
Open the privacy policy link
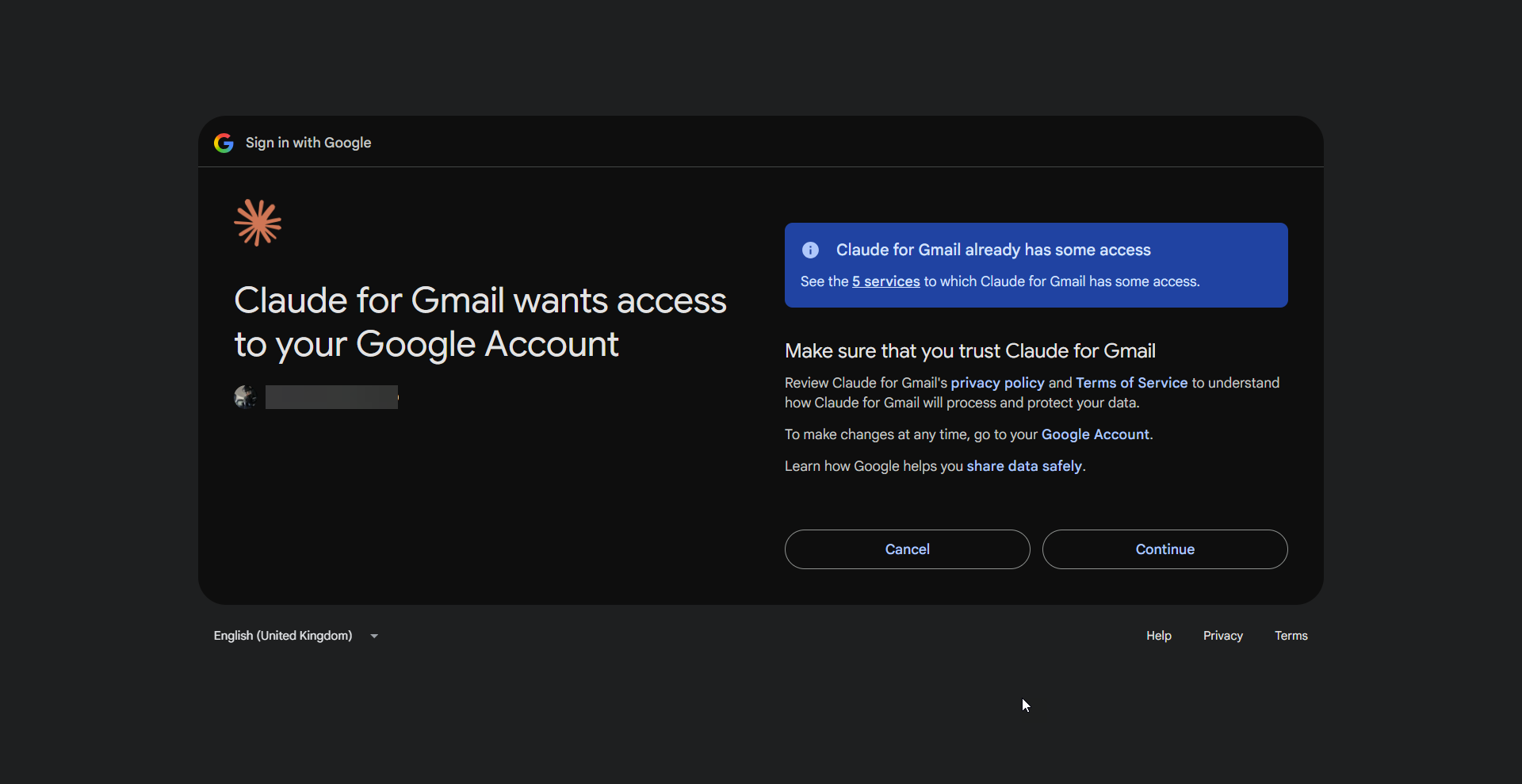[x=997, y=383]
